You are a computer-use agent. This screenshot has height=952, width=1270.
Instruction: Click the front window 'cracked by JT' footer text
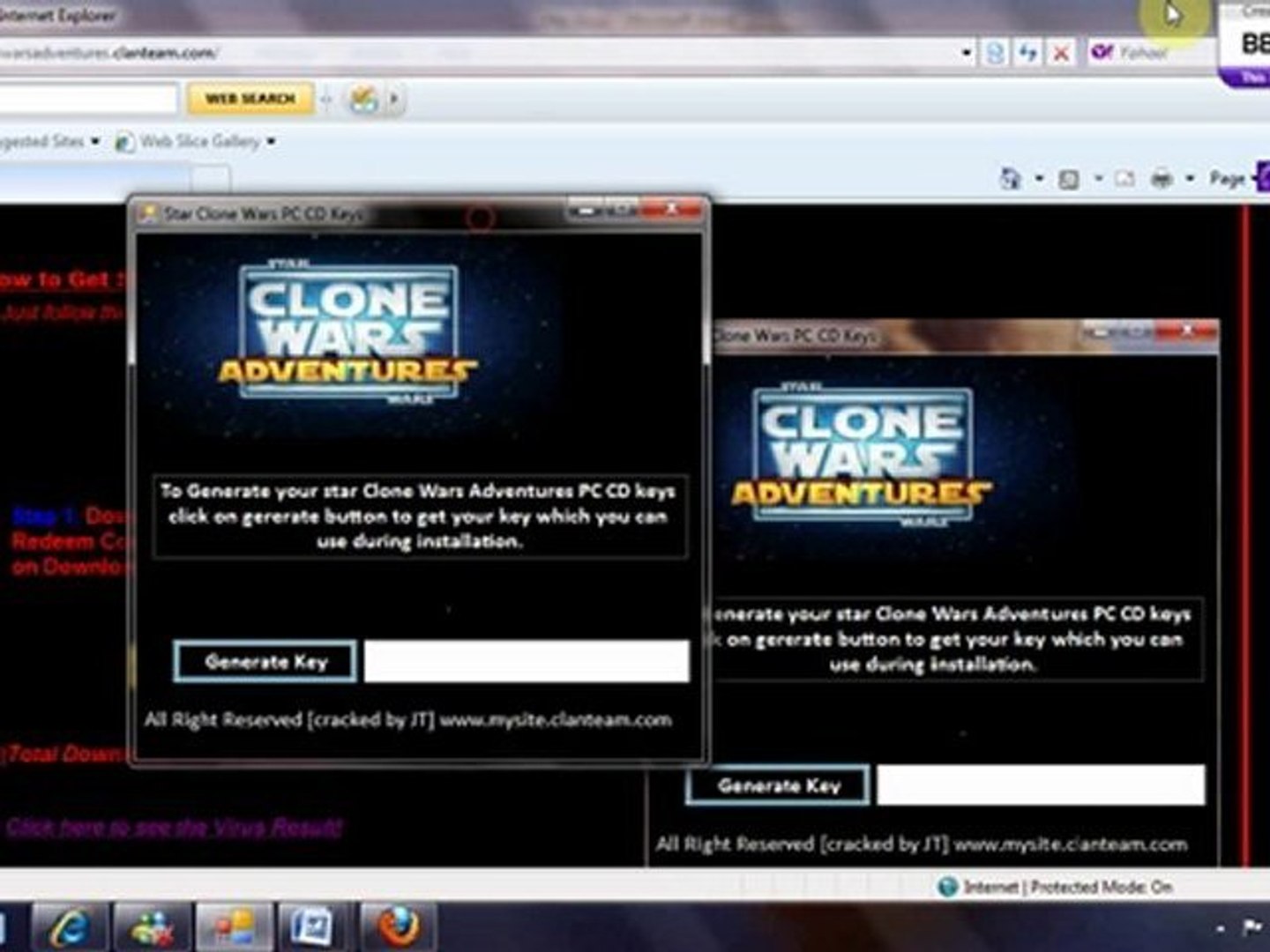408,720
